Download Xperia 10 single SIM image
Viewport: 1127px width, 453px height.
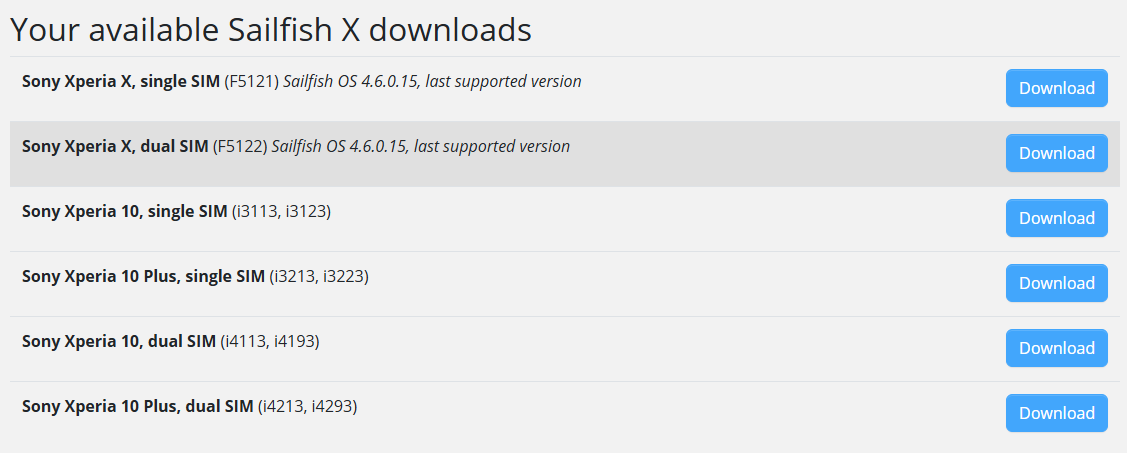click(x=1056, y=218)
